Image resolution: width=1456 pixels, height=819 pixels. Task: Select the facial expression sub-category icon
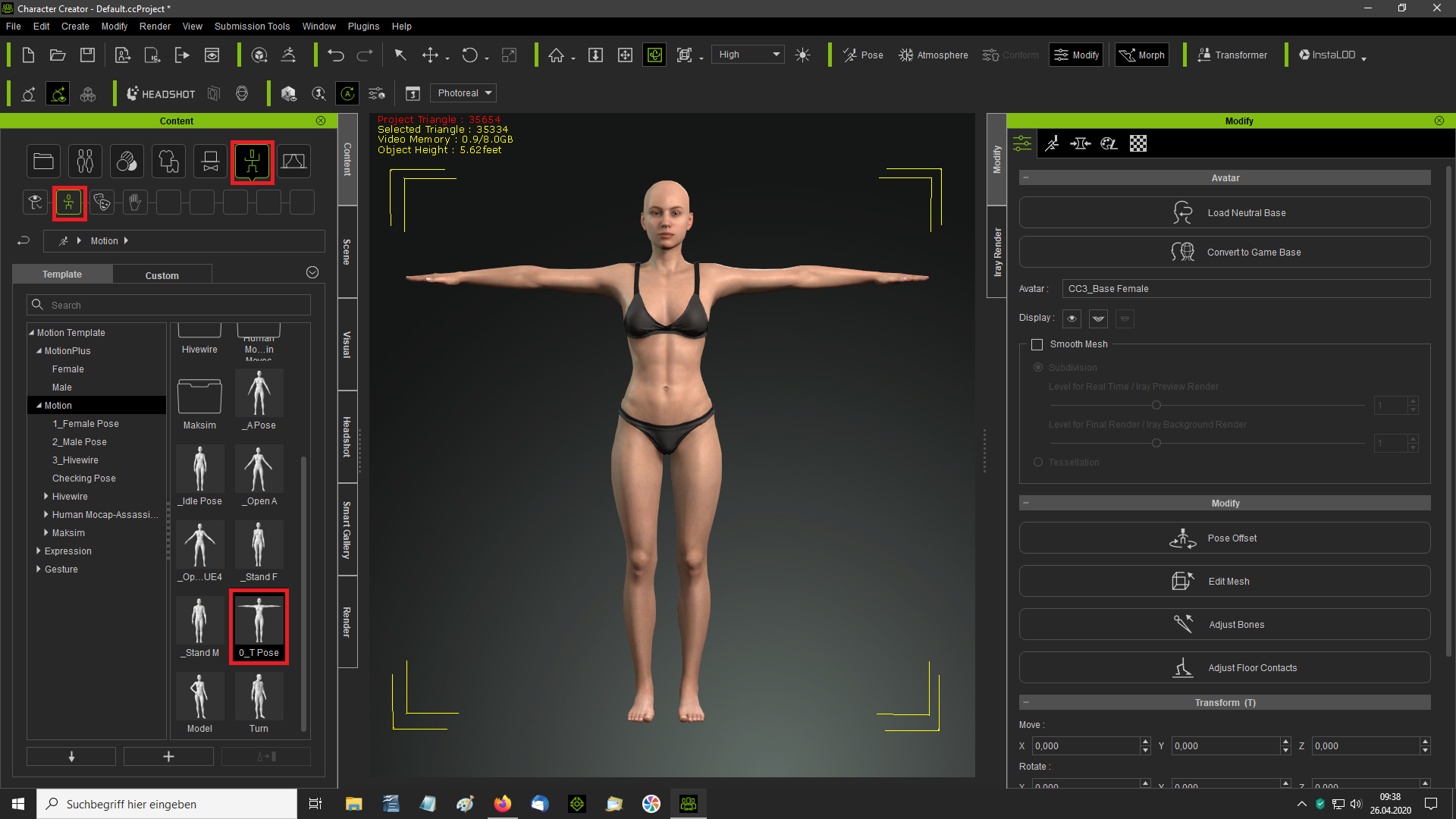click(x=102, y=202)
